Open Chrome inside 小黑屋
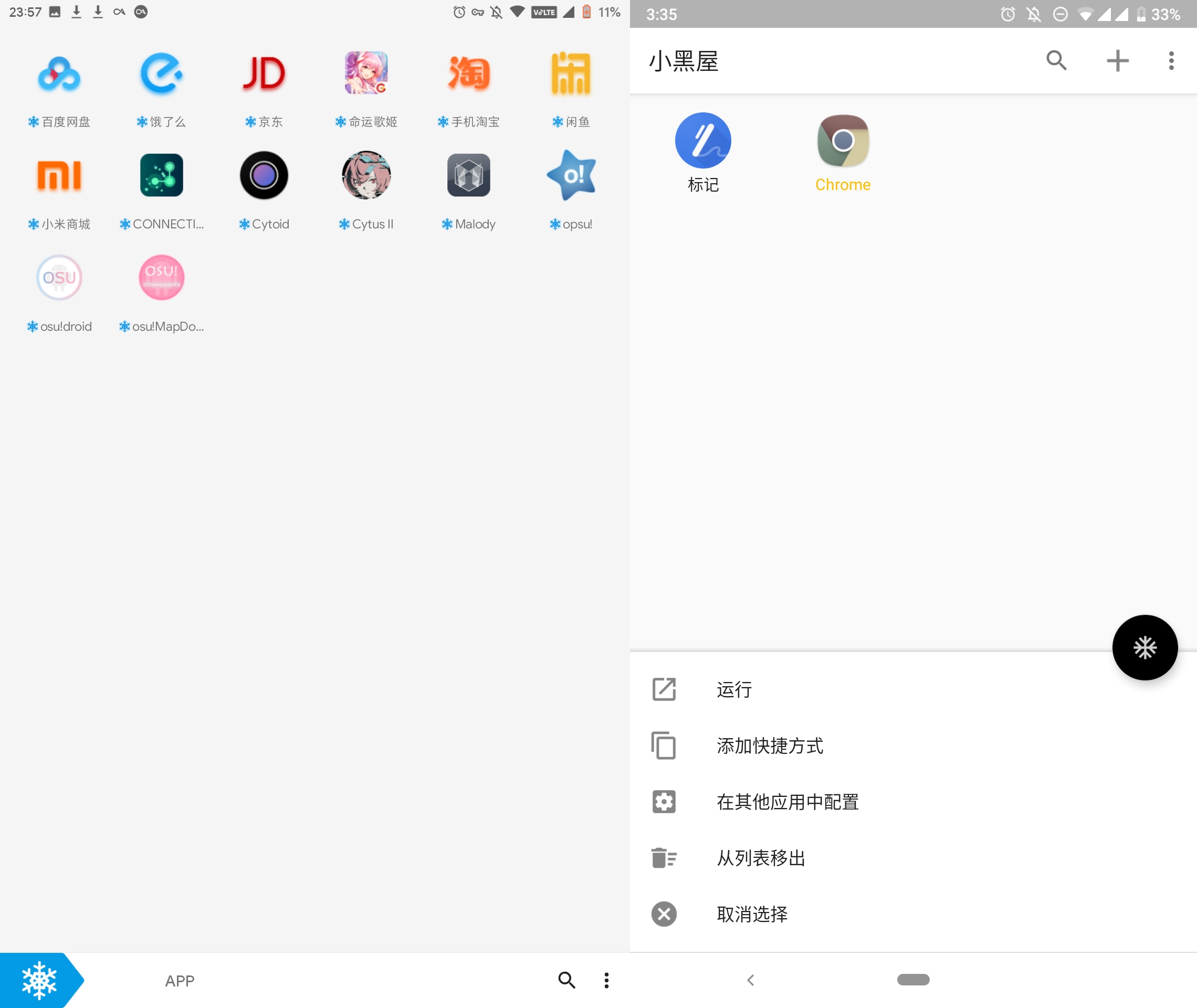Image resolution: width=1197 pixels, height=1008 pixels. [x=842, y=141]
